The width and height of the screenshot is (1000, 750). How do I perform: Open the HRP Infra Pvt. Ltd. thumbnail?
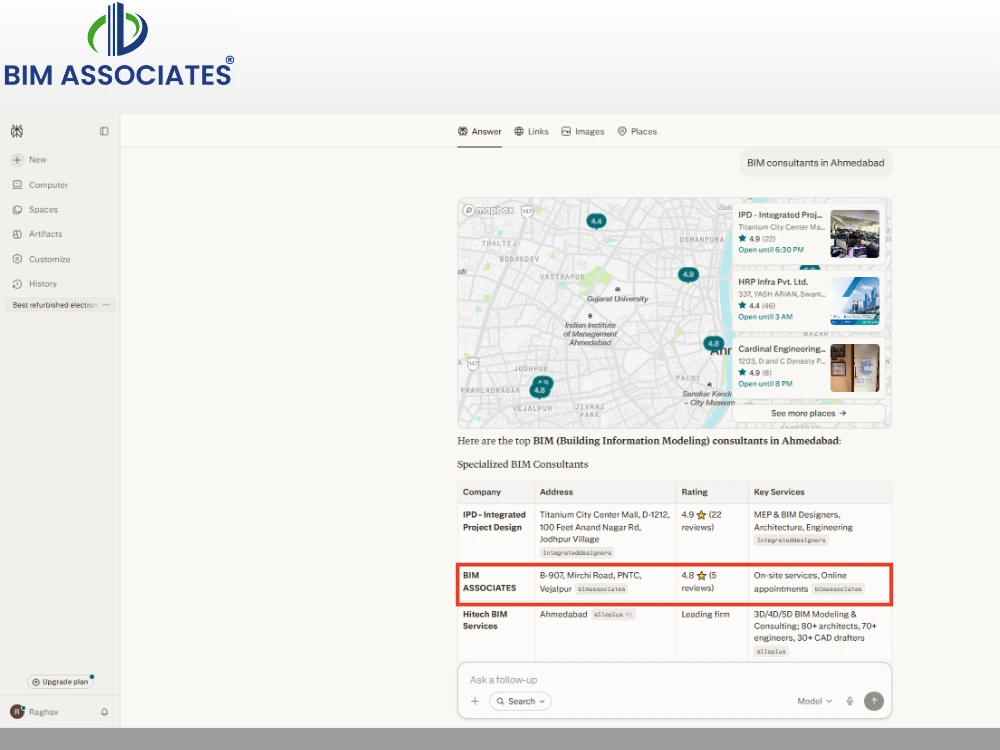(855, 300)
